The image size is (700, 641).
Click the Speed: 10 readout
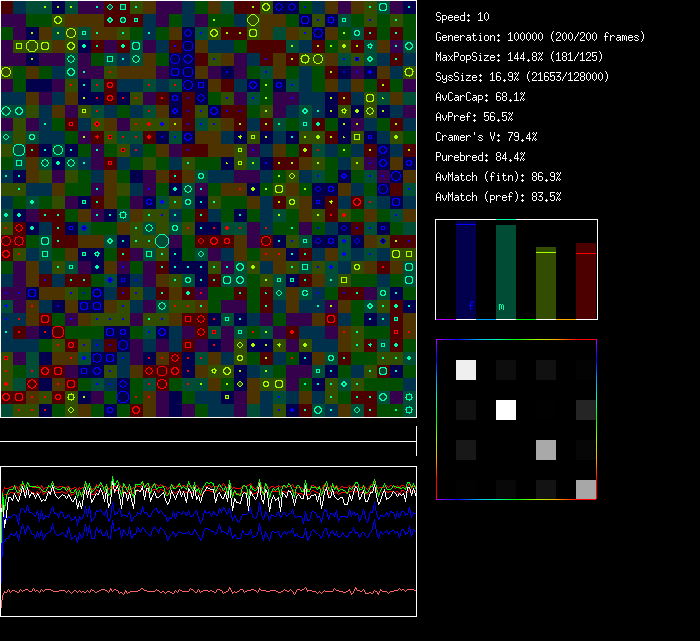[x=463, y=17]
